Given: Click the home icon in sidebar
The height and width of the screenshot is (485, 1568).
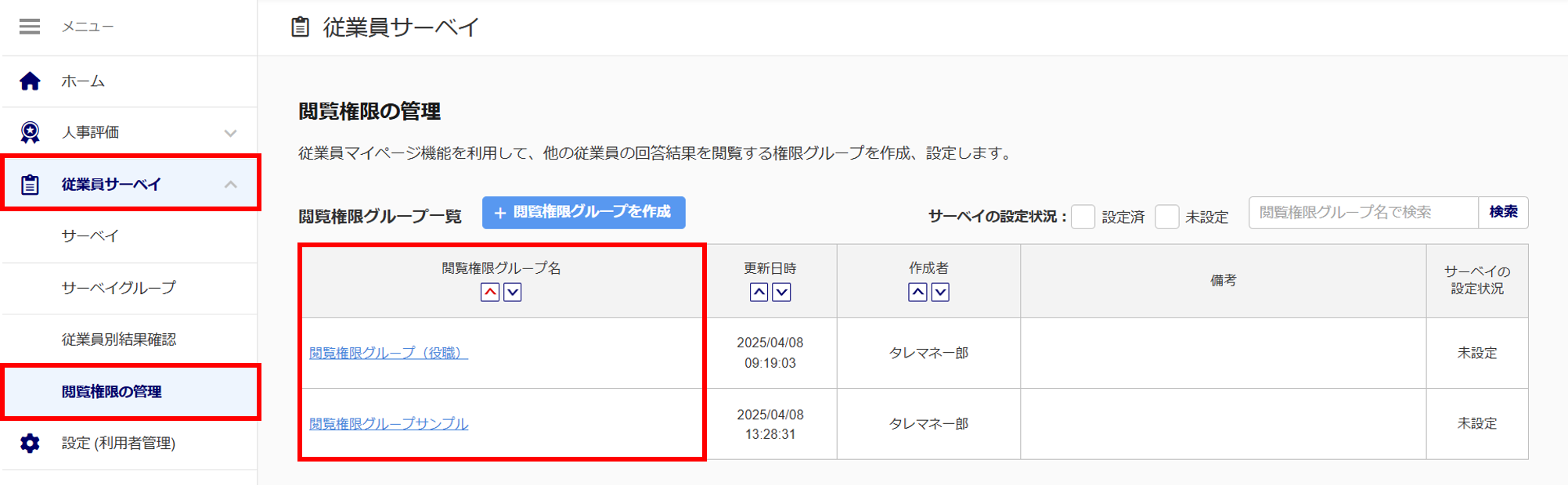Looking at the screenshot, I should coord(30,81).
